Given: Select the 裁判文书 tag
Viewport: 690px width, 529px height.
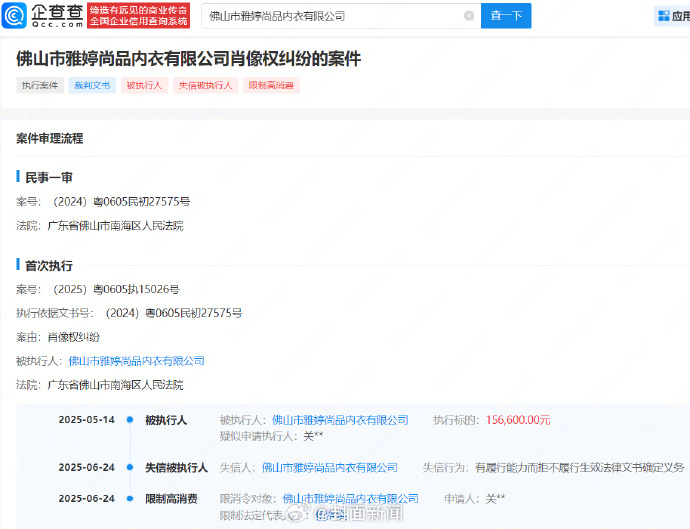Looking at the screenshot, I should pos(92,85).
